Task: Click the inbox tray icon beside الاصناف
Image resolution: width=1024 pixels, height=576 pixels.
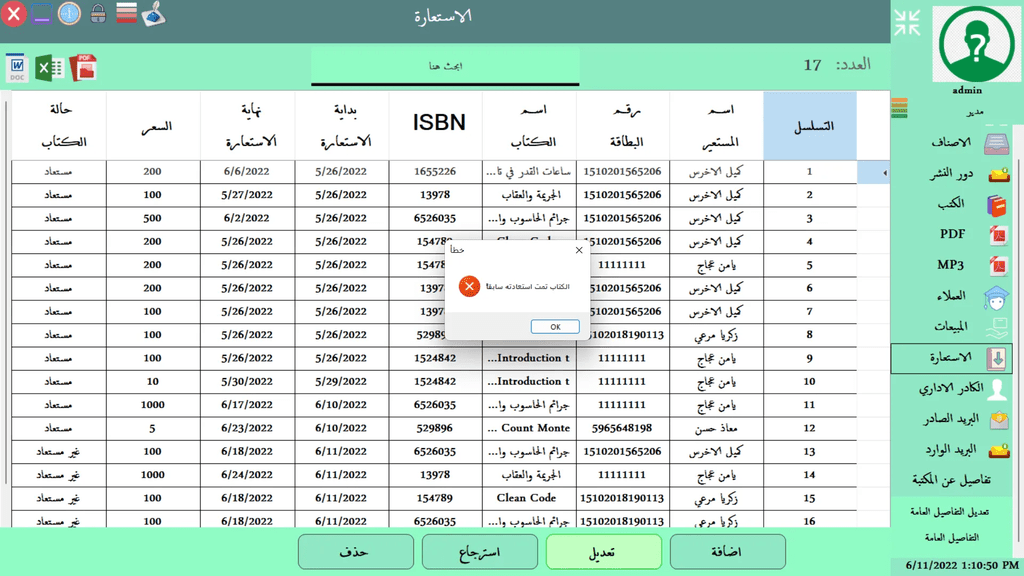Action: [997, 143]
